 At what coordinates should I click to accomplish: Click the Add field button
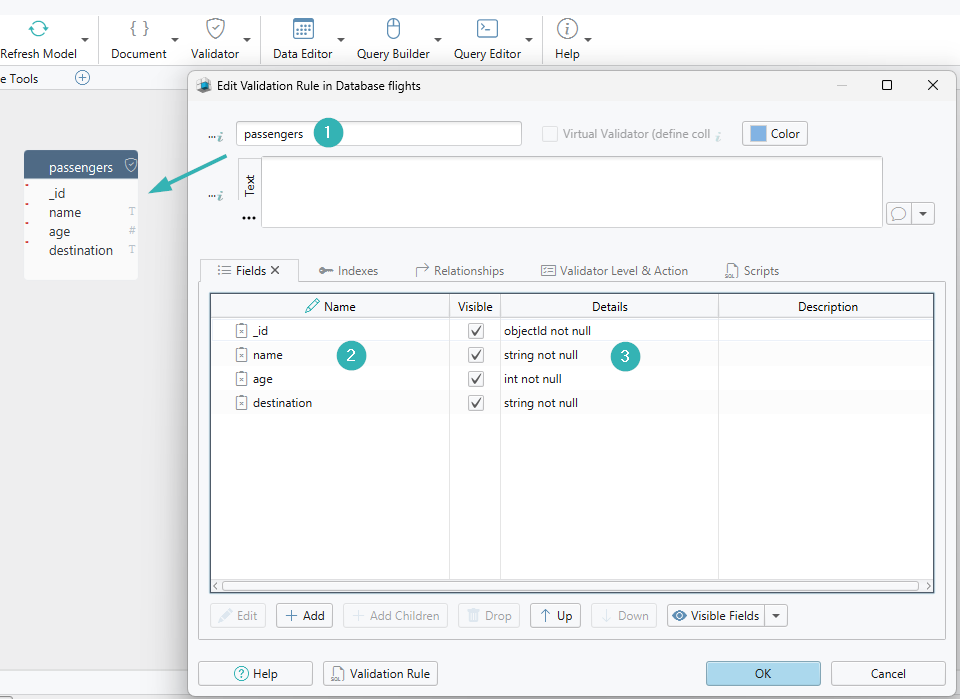click(x=304, y=615)
